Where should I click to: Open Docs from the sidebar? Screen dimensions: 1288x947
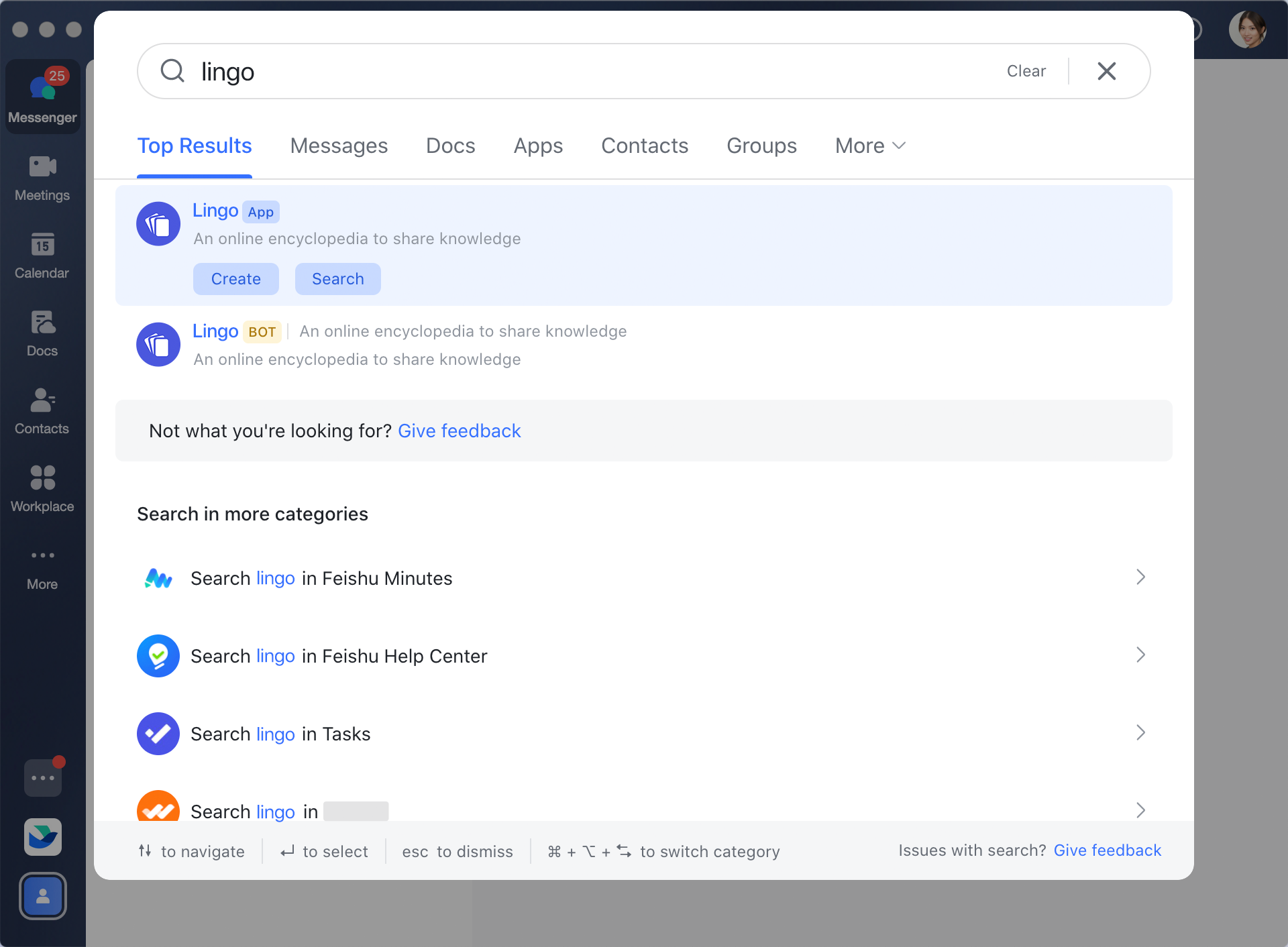tap(42, 332)
